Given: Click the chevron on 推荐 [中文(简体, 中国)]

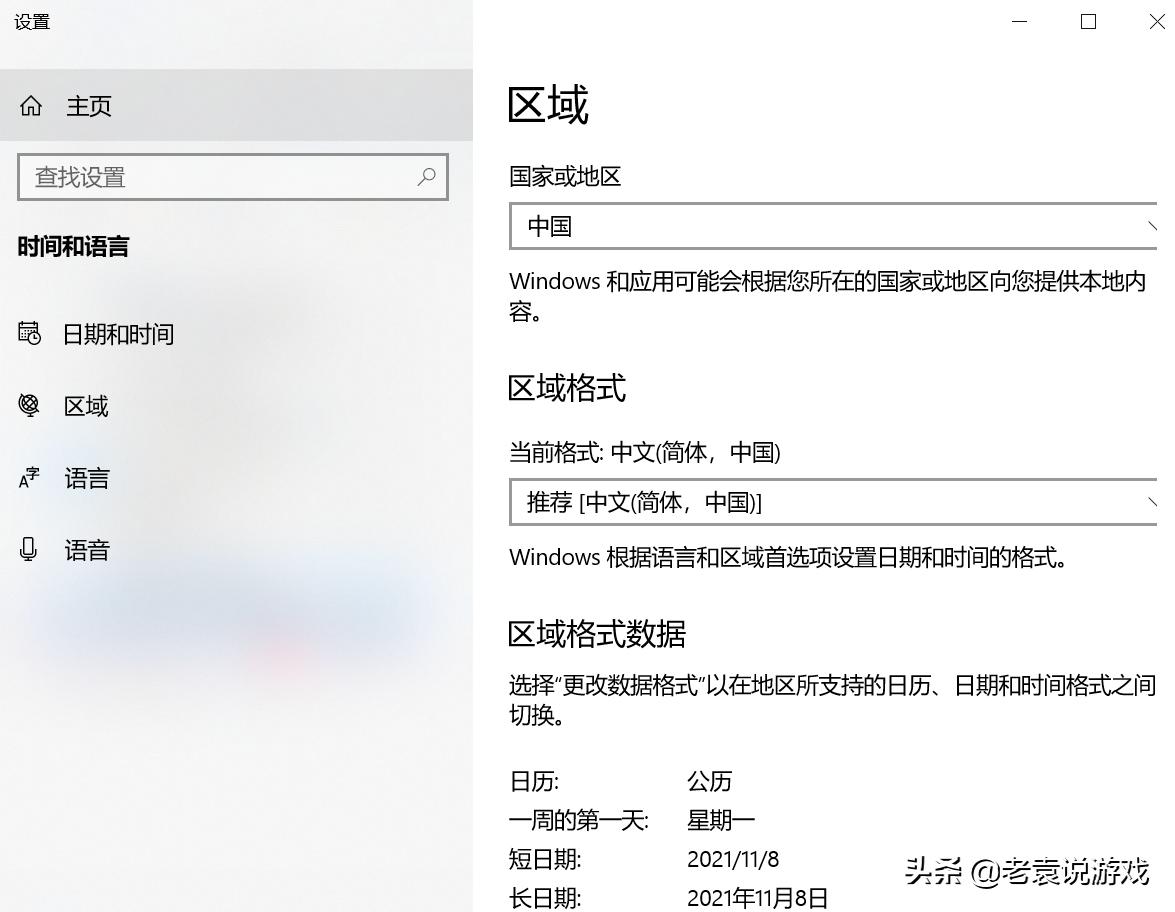Looking at the screenshot, I should pos(1152,503).
